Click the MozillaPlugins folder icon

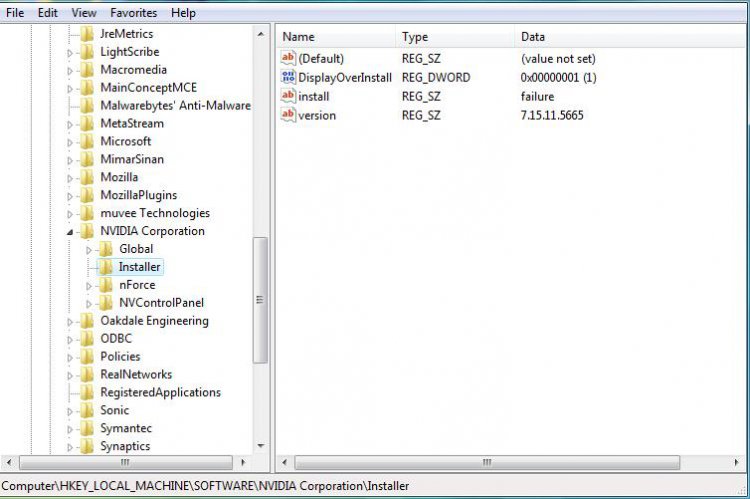tap(87, 196)
